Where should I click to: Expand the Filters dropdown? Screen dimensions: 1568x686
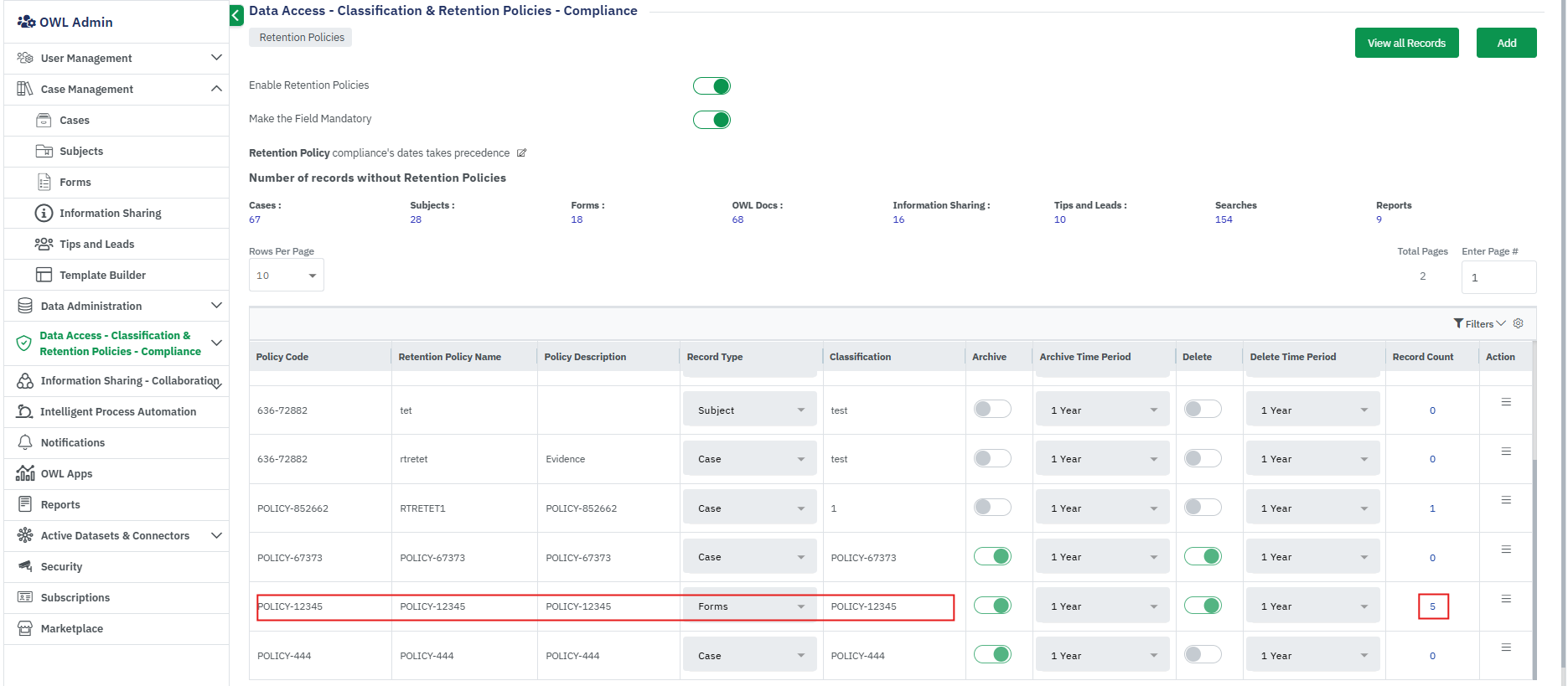(x=1479, y=324)
